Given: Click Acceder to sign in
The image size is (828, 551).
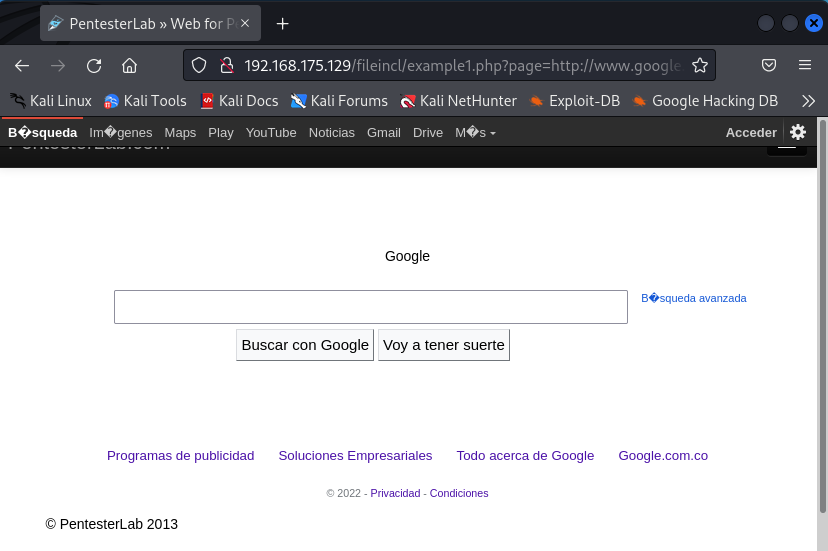Looking at the screenshot, I should [751, 133].
